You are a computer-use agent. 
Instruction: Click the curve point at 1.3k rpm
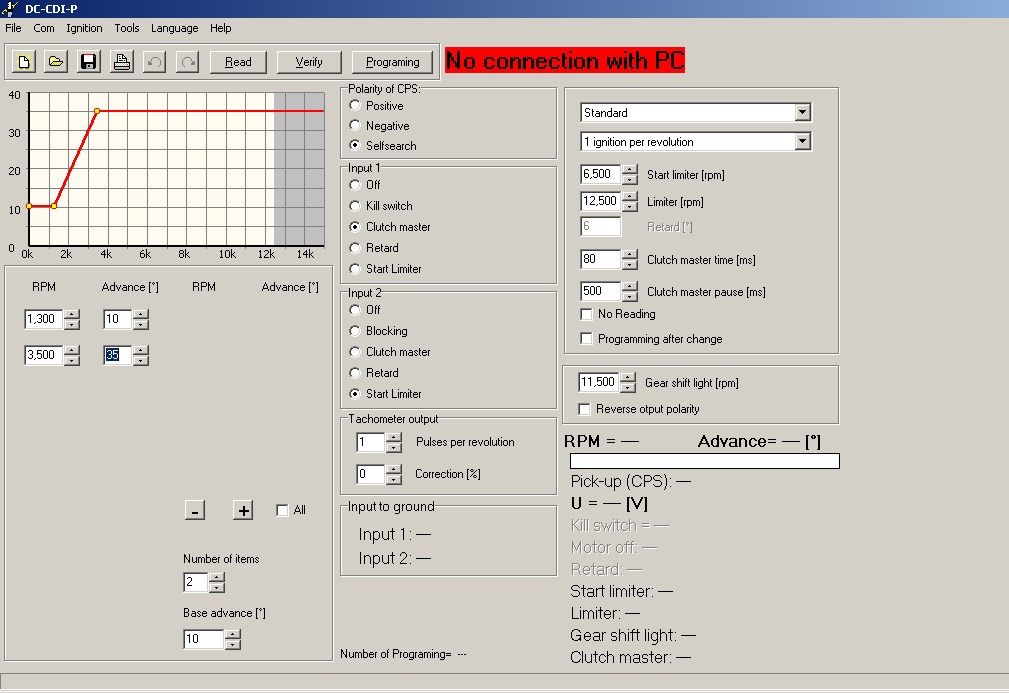[54, 206]
